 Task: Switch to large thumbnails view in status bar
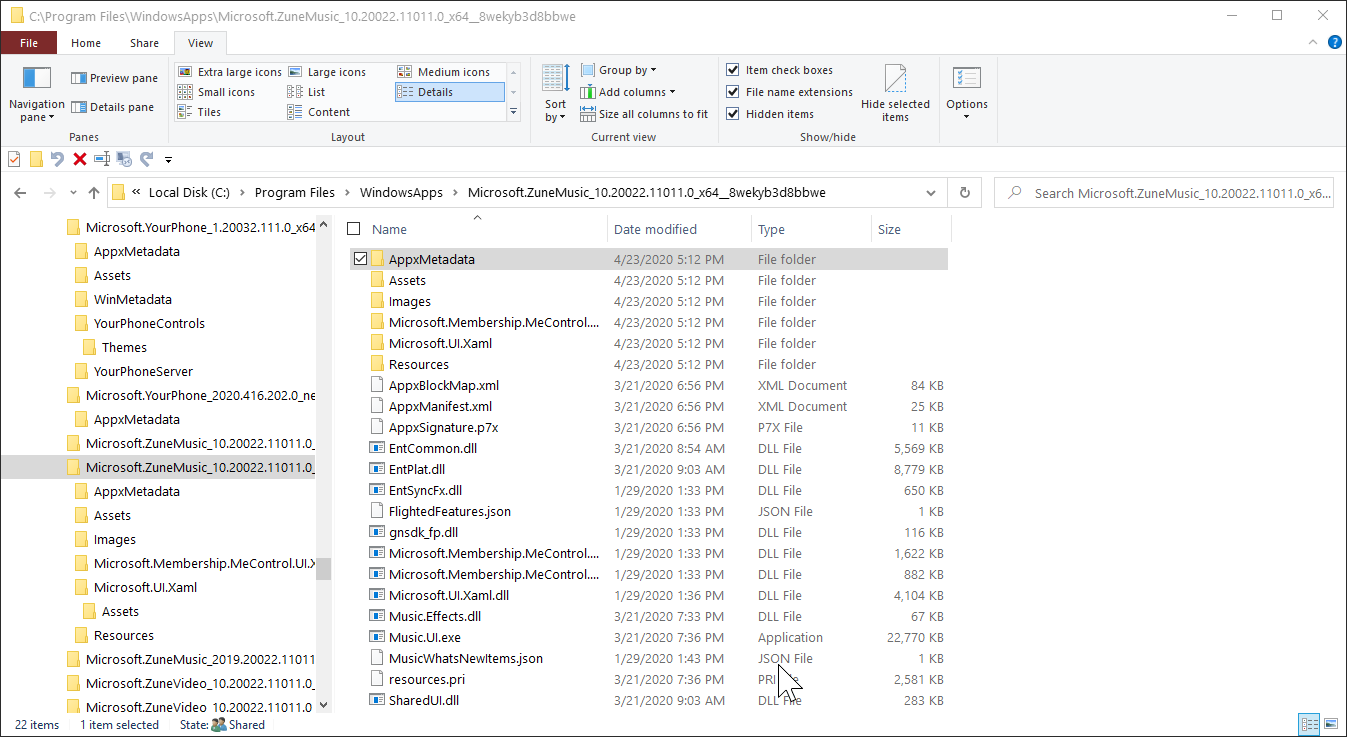tap(1329, 724)
